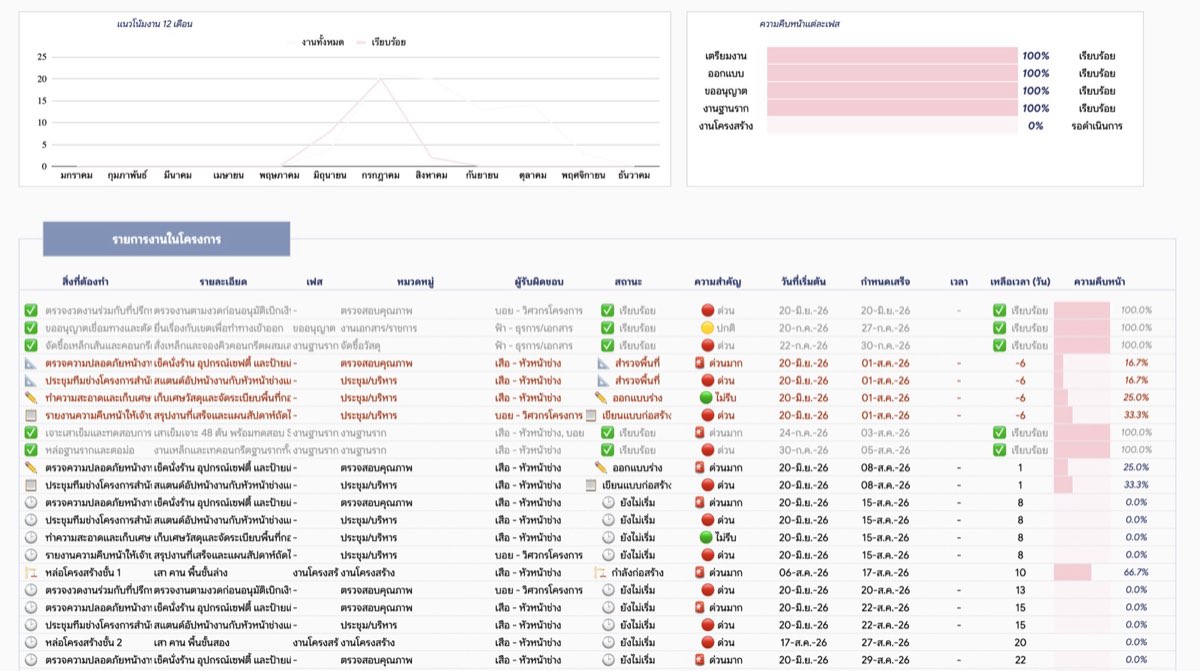Click the ruler icon before ประชุมทีมช่าง due 01-ส.ค.-26
The width and height of the screenshot is (1200, 671).
tap(31, 380)
